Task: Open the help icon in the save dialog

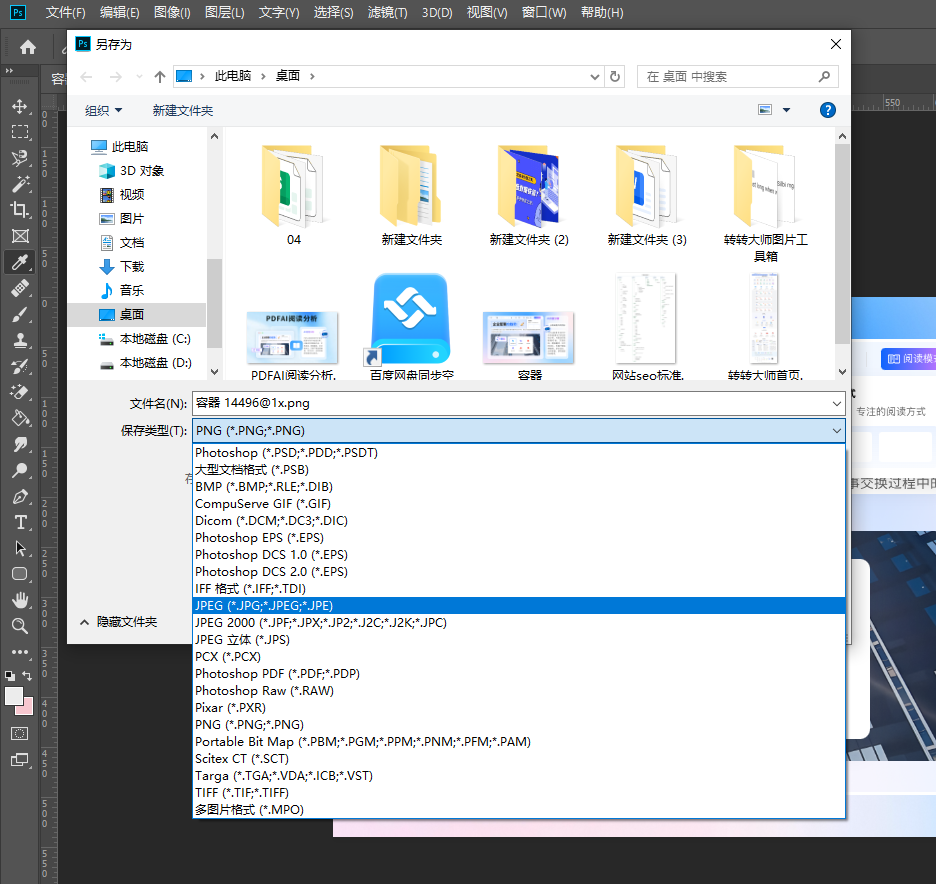Action: point(827,110)
